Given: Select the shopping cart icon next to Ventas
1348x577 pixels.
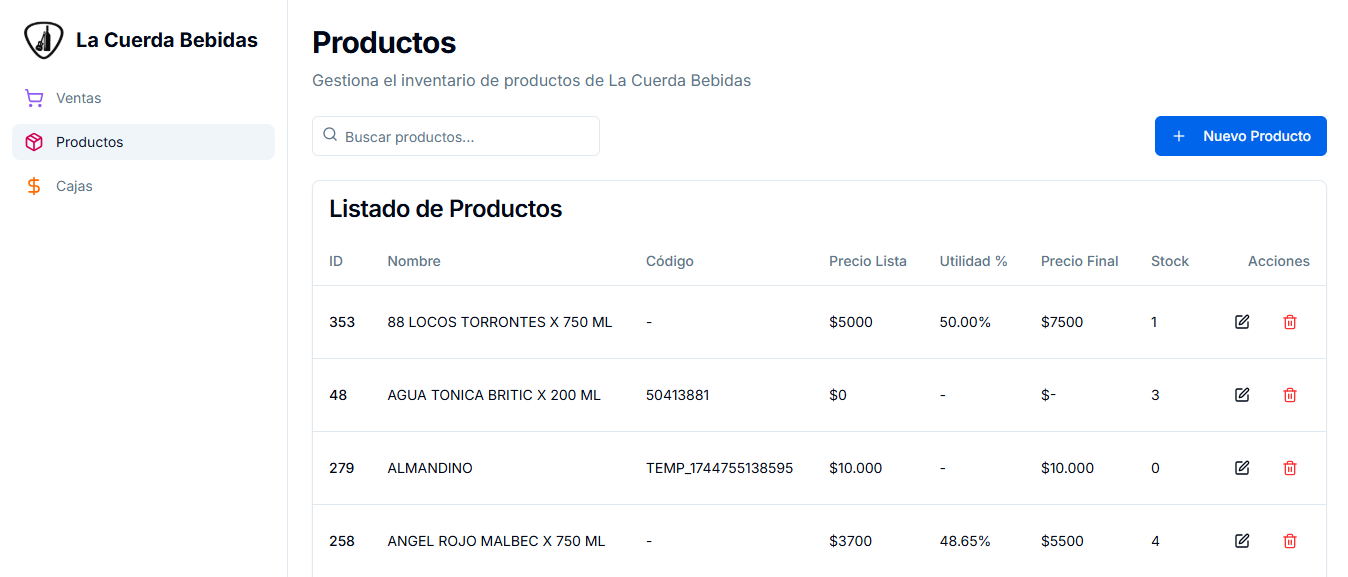Looking at the screenshot, I should pyautogui.click(x=33, y=97).
